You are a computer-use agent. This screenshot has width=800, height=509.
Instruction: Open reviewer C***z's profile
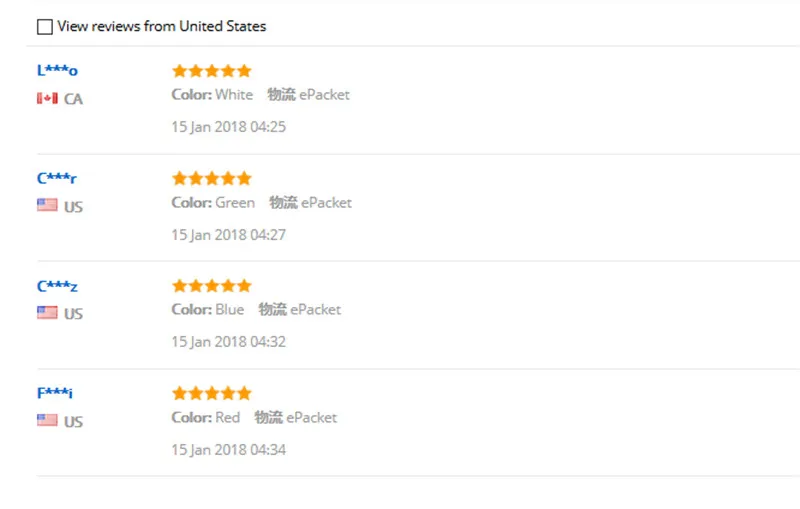coord(57,286)
